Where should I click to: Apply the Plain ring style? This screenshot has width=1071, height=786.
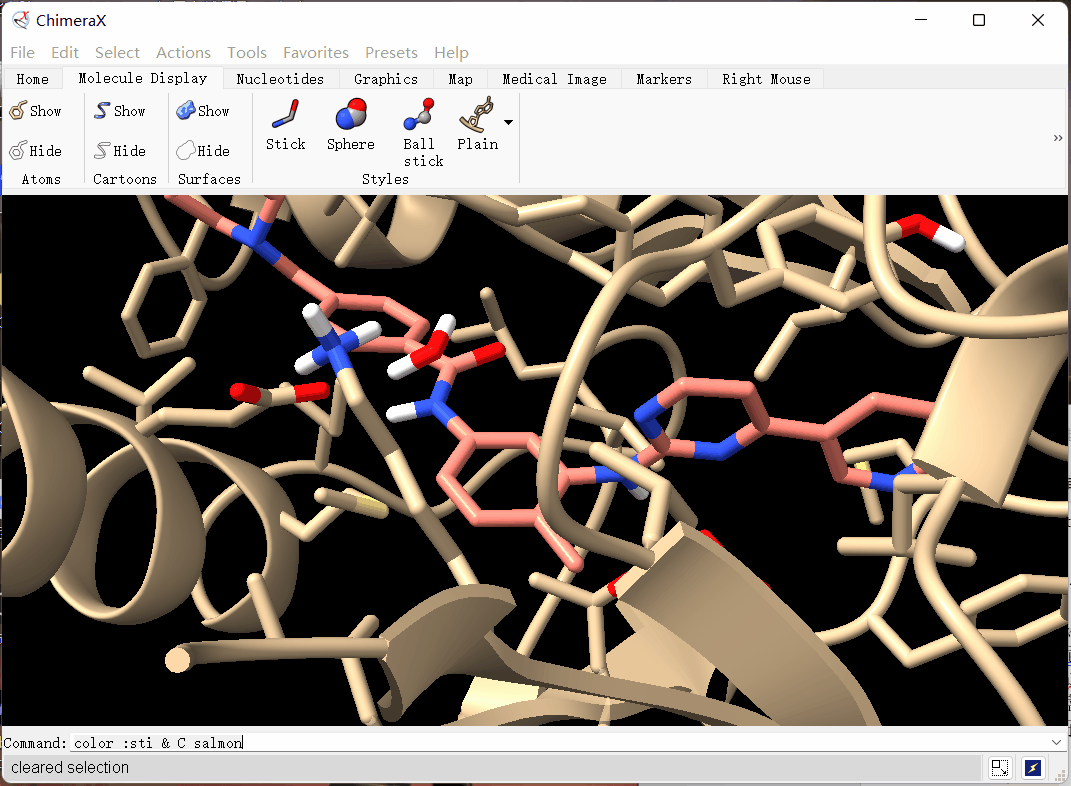click(x=477, y=126)
